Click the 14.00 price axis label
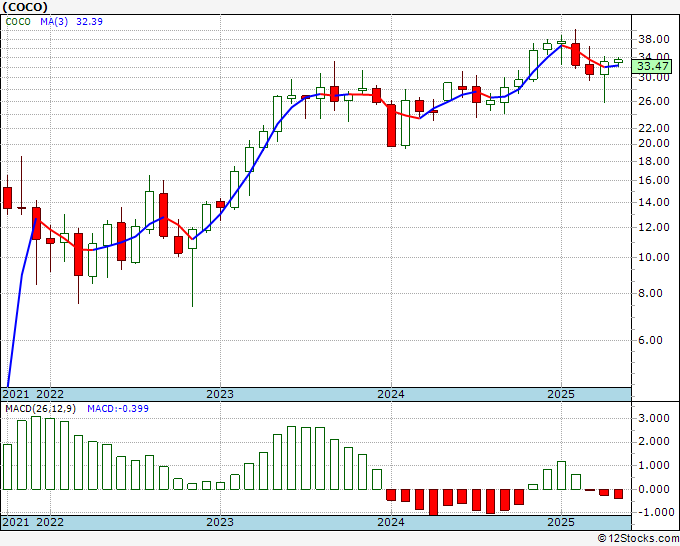This screenshot has height=546, width=680. click(653, 202)
